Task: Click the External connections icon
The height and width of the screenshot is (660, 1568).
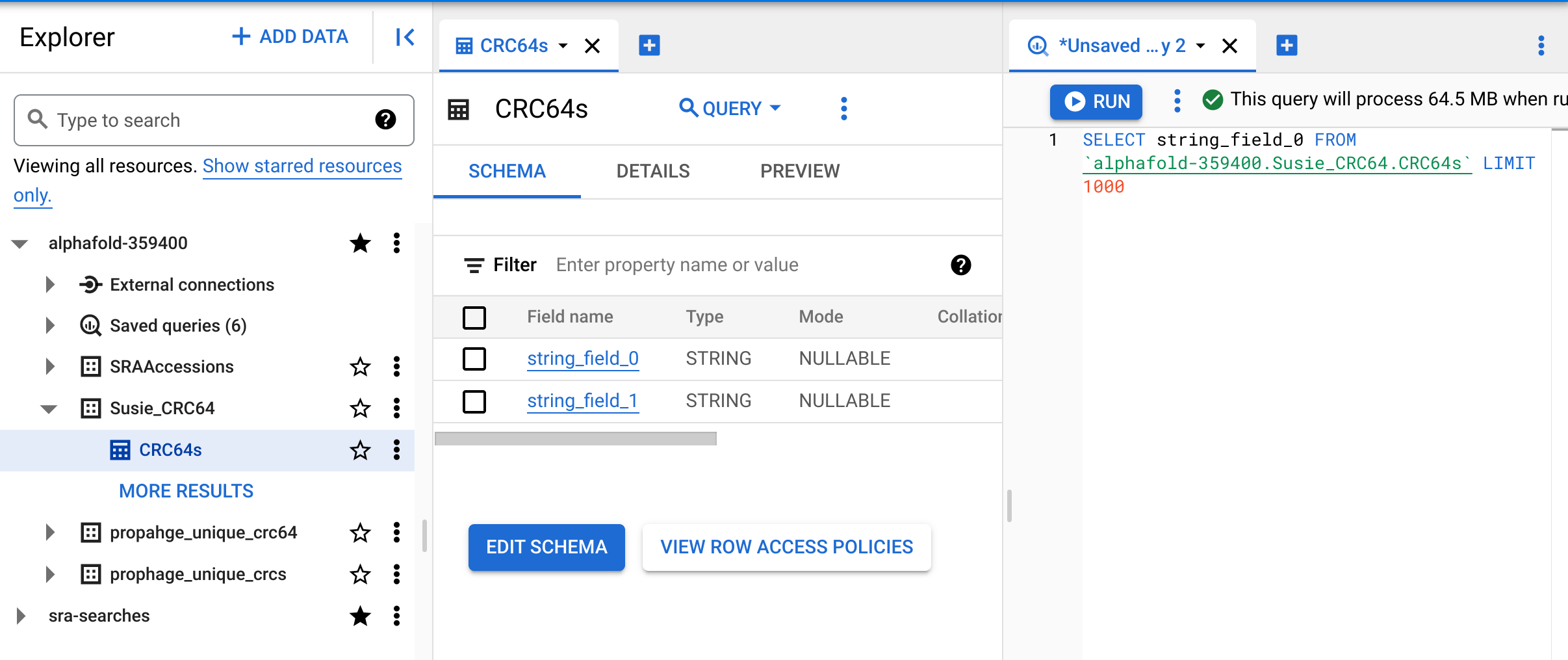Action: [90, 285]
